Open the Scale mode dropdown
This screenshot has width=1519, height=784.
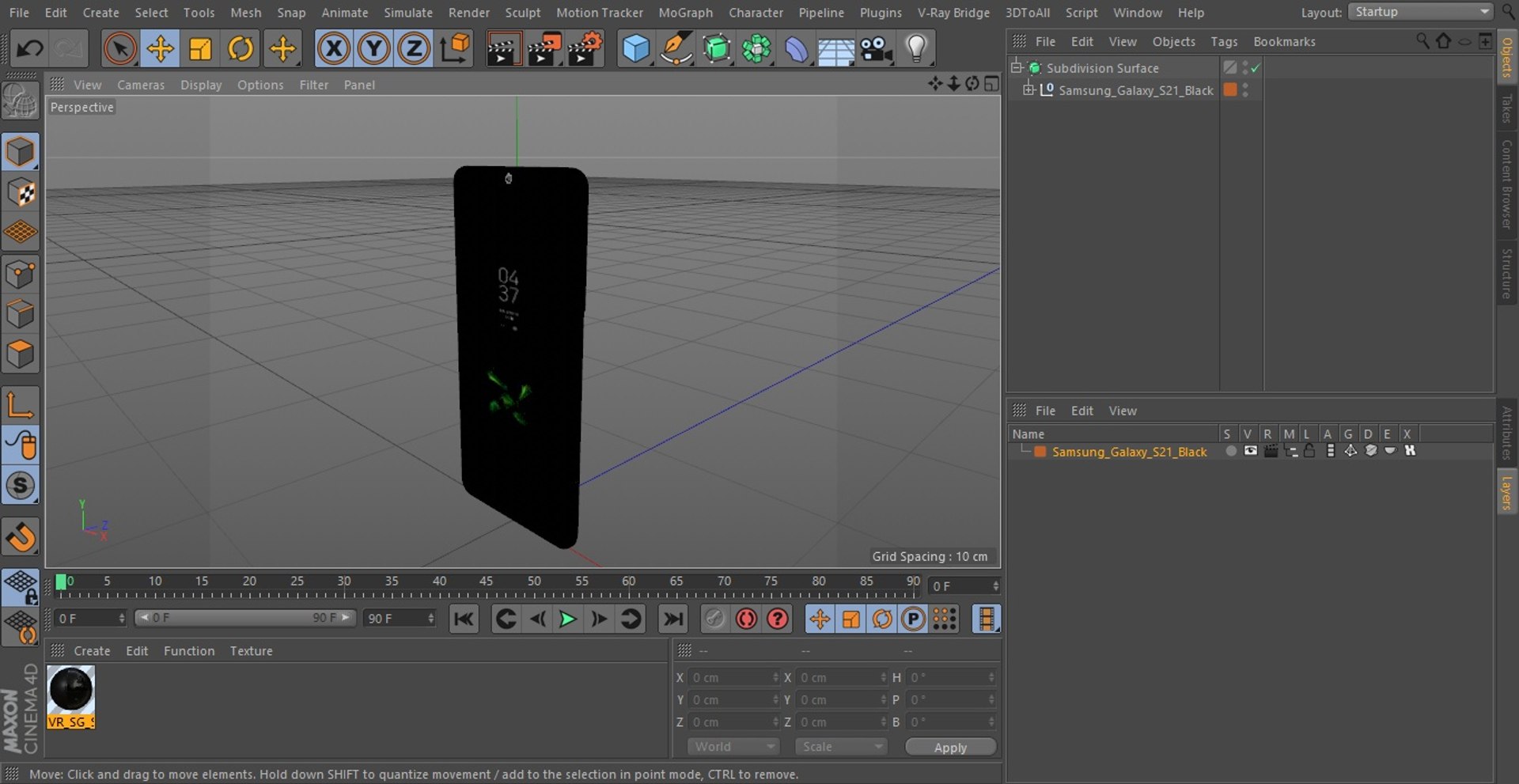click(x=841, y=747)
